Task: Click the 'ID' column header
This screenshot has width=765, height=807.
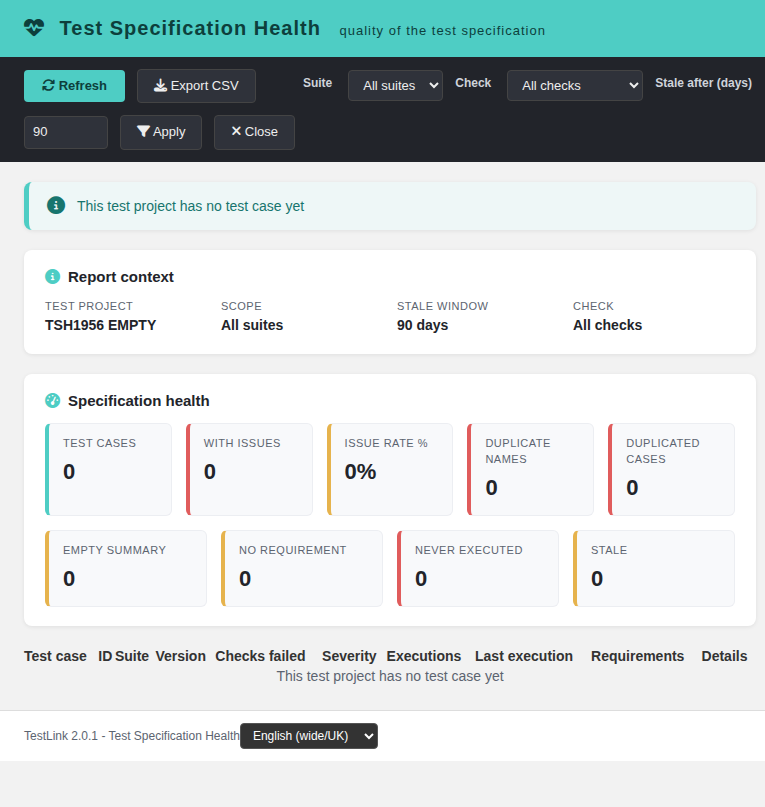Action: [105, 656]
